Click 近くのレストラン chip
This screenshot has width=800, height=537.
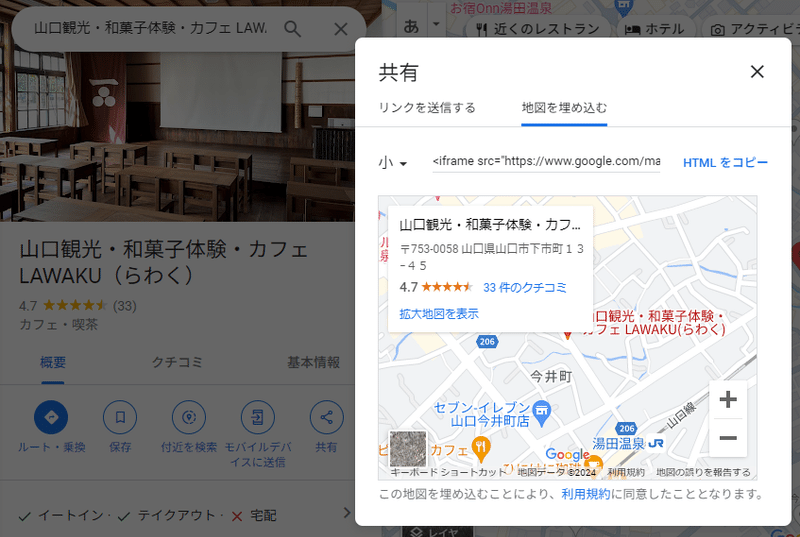[538, 29]
